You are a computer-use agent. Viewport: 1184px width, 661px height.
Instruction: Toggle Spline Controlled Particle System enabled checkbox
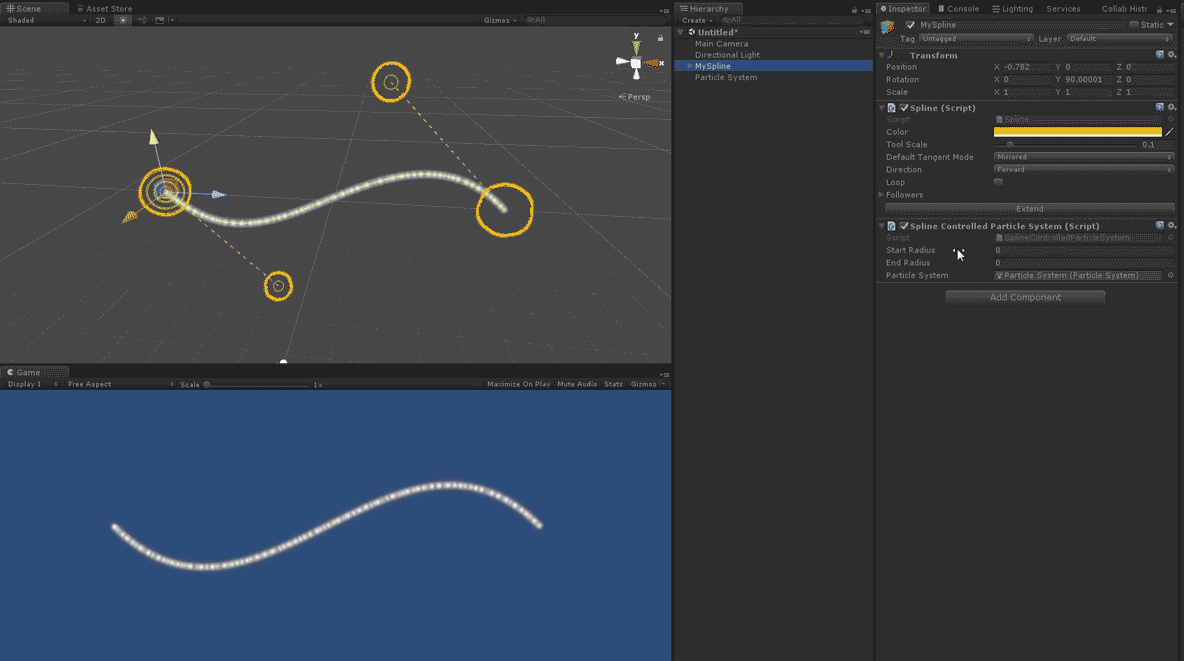click(x=904, y=226)
